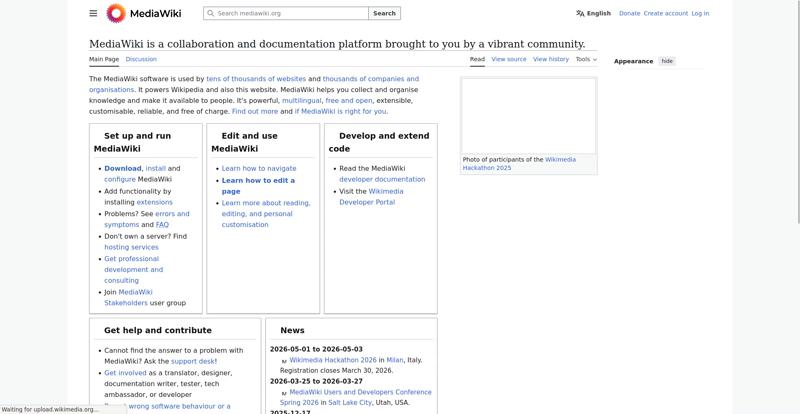
Task: Click the MediaWiki sunflower logo
Action: pos(116,13)
